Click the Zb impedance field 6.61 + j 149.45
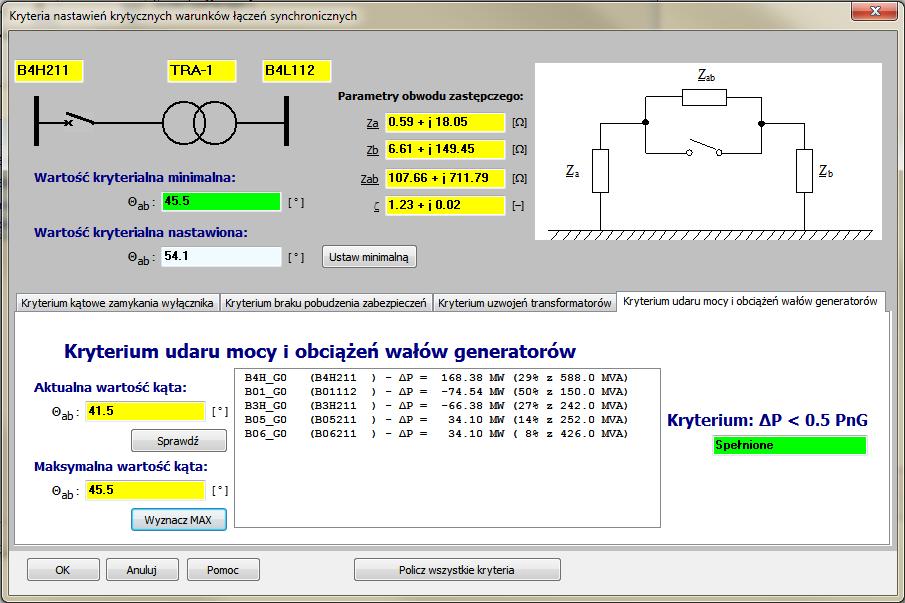Image resolution: width=905 pixels, height=603 pixels. click(445, 149)
